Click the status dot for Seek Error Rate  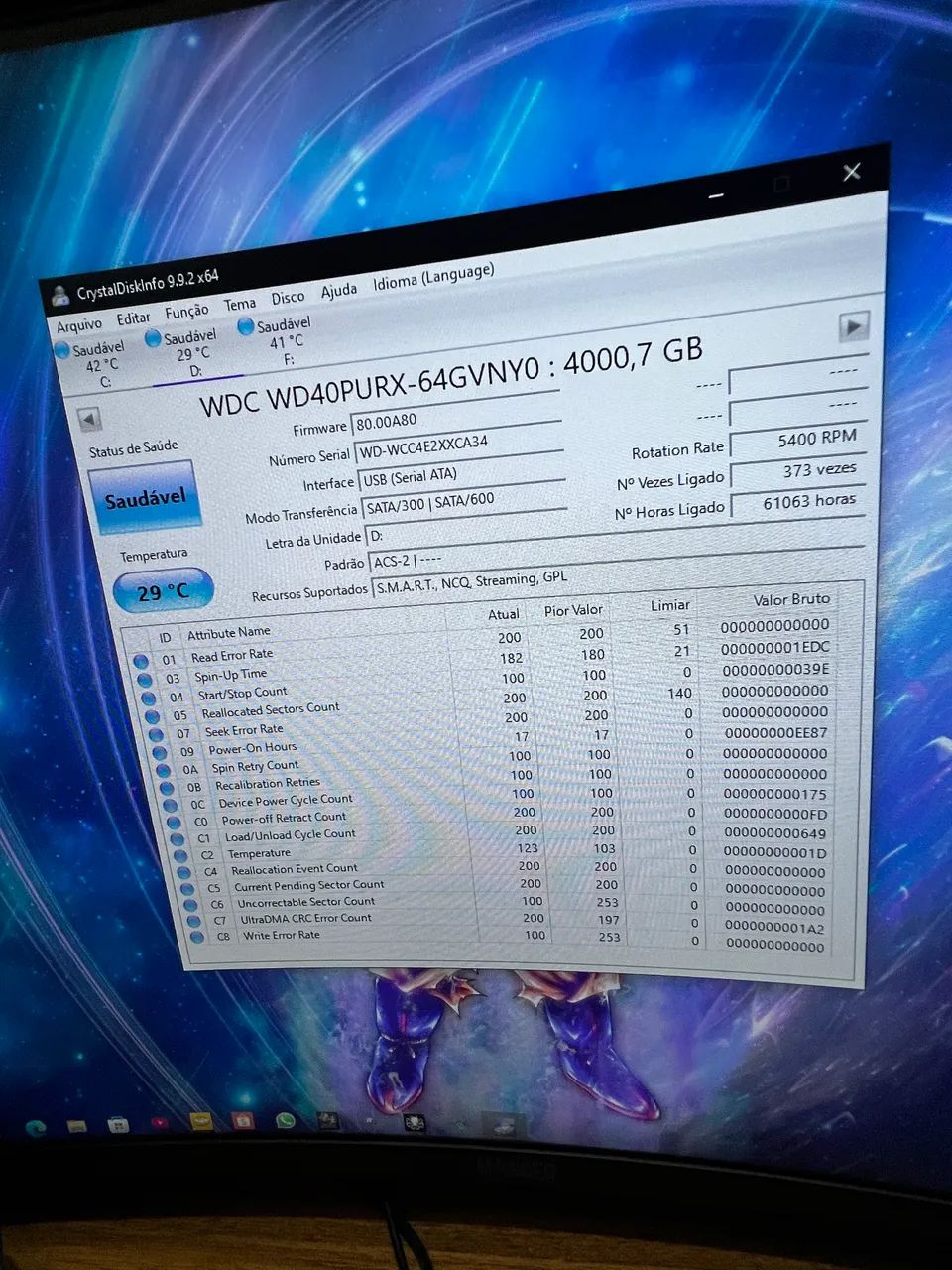(157, 735)
